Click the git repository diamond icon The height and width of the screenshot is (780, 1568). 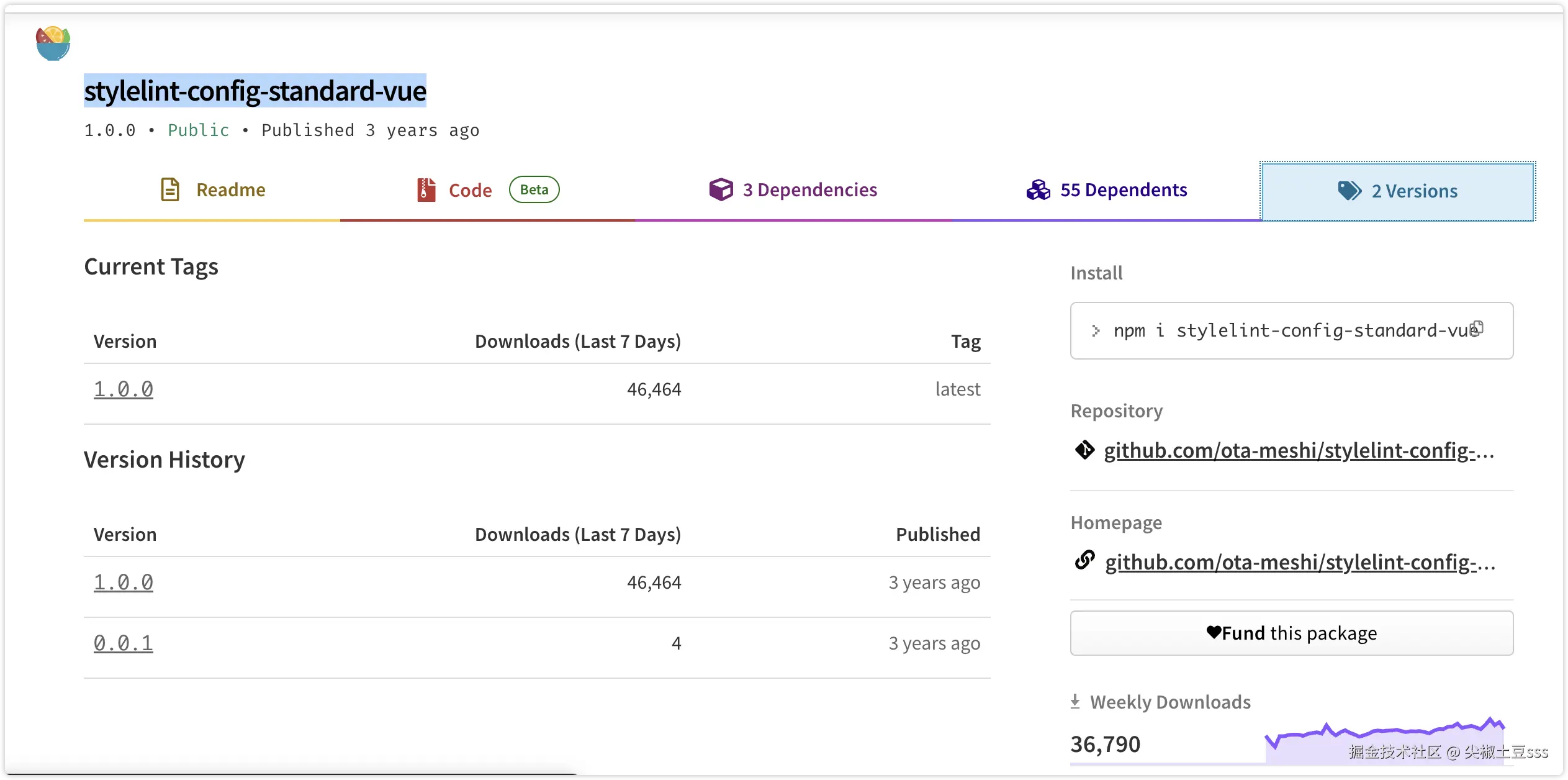tap(1084, 450)
